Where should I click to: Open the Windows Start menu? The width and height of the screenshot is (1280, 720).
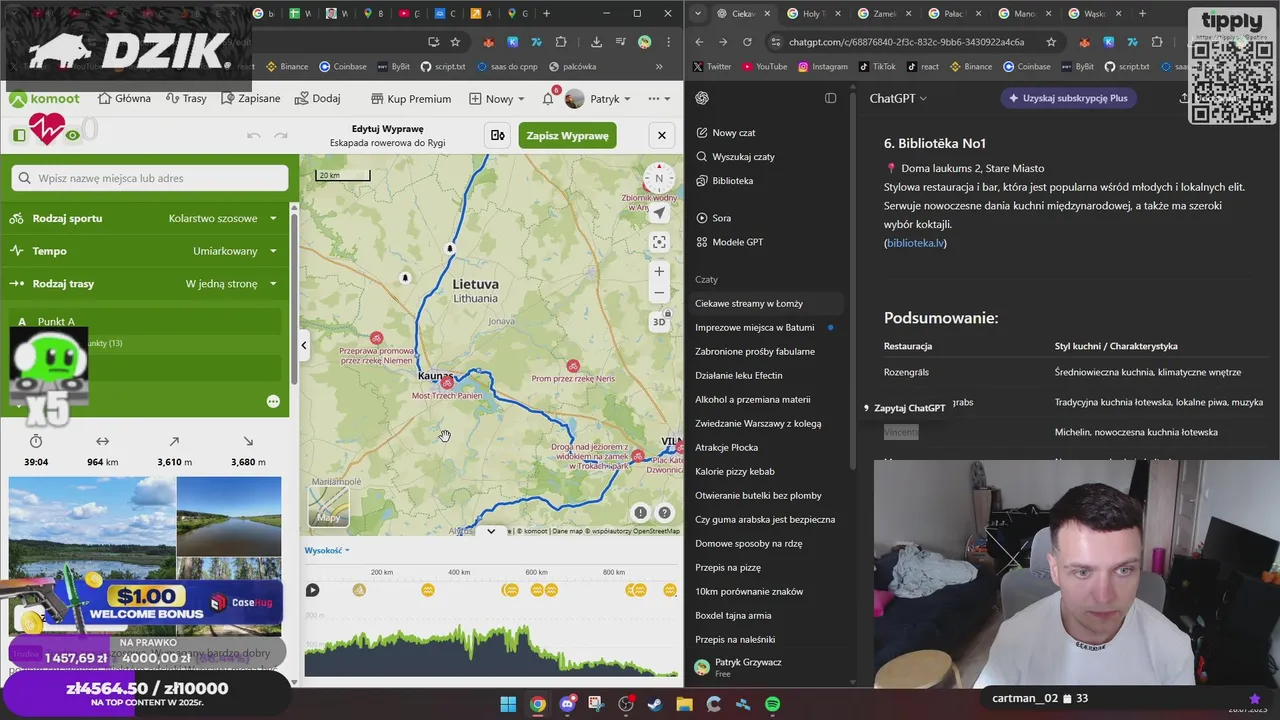tap(508, 704)
